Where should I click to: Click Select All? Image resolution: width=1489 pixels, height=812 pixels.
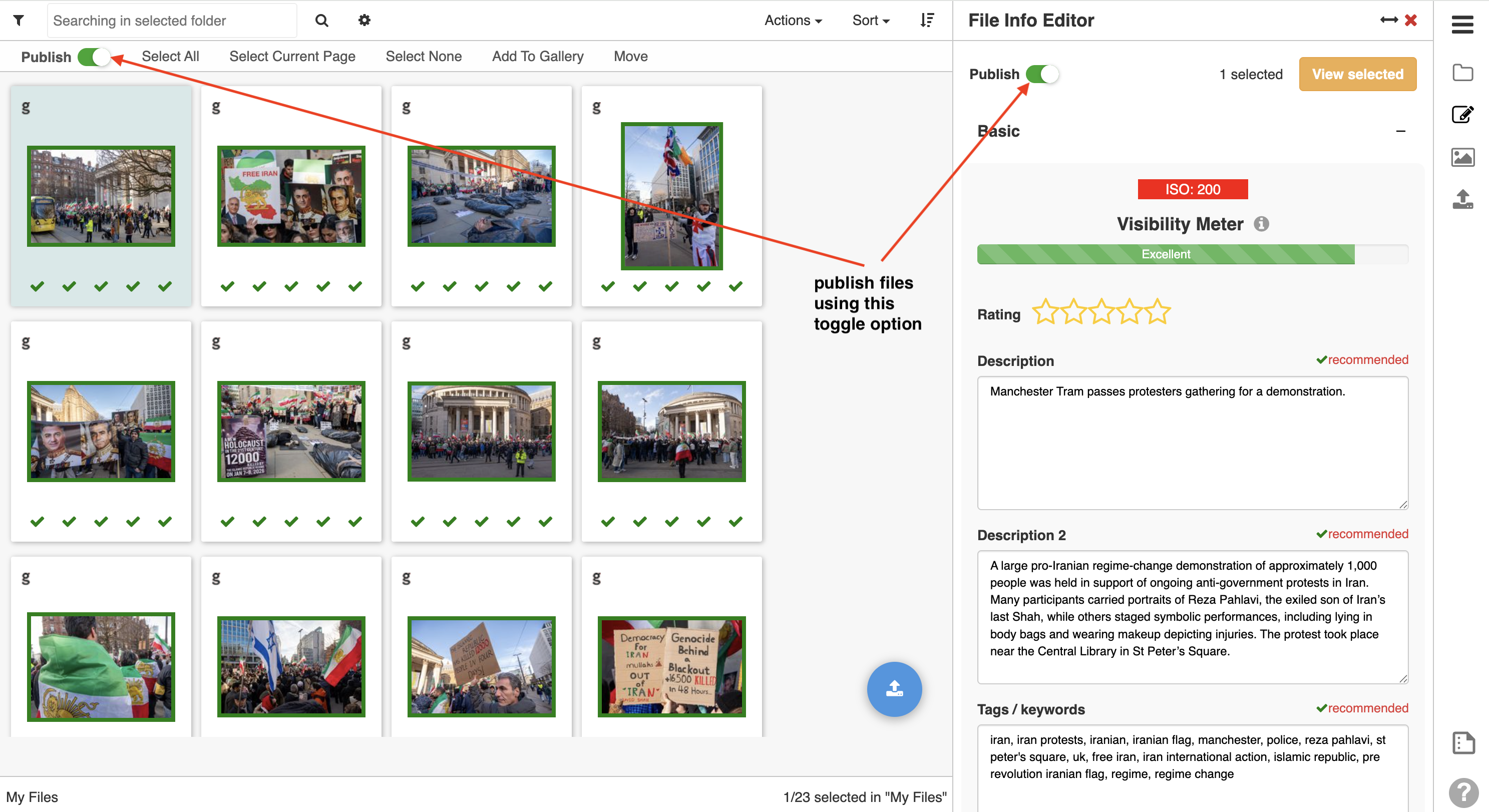pos(170,56)
